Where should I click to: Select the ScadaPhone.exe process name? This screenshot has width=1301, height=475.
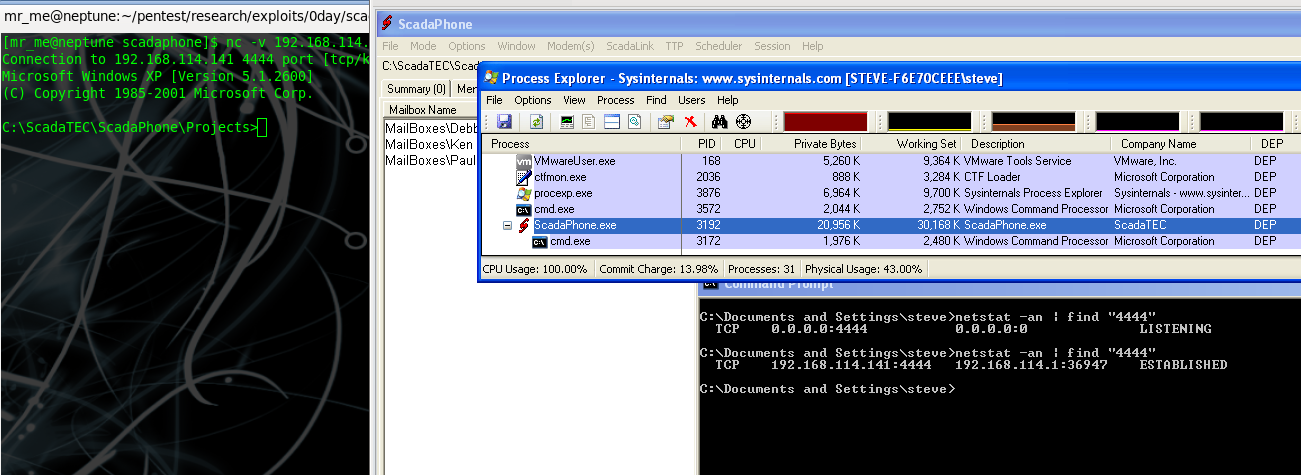575,225
